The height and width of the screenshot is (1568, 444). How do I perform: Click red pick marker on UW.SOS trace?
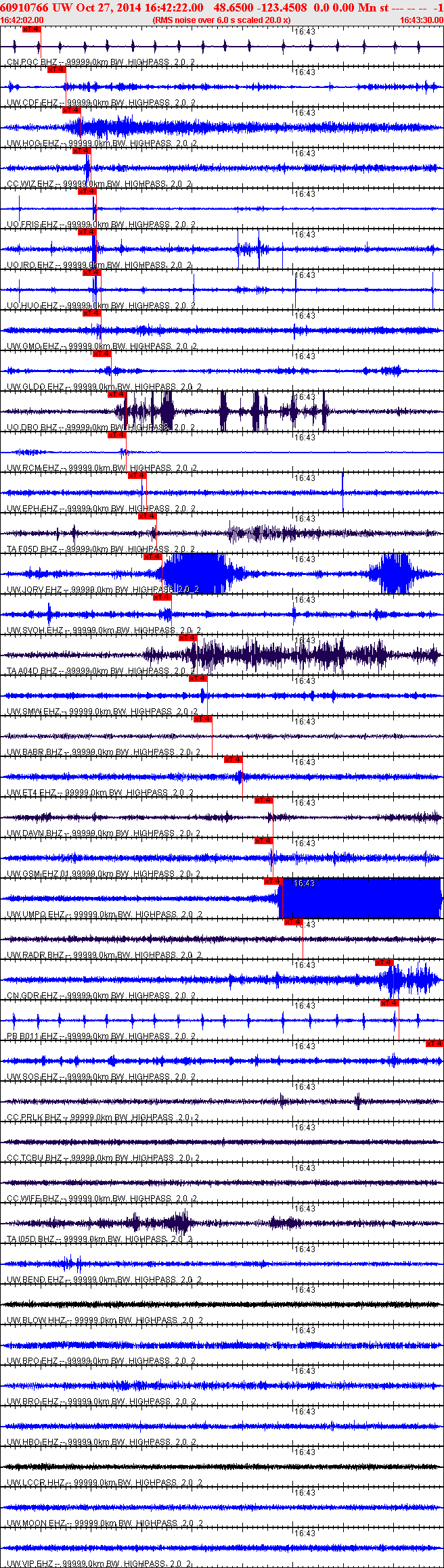(435, 1044)
